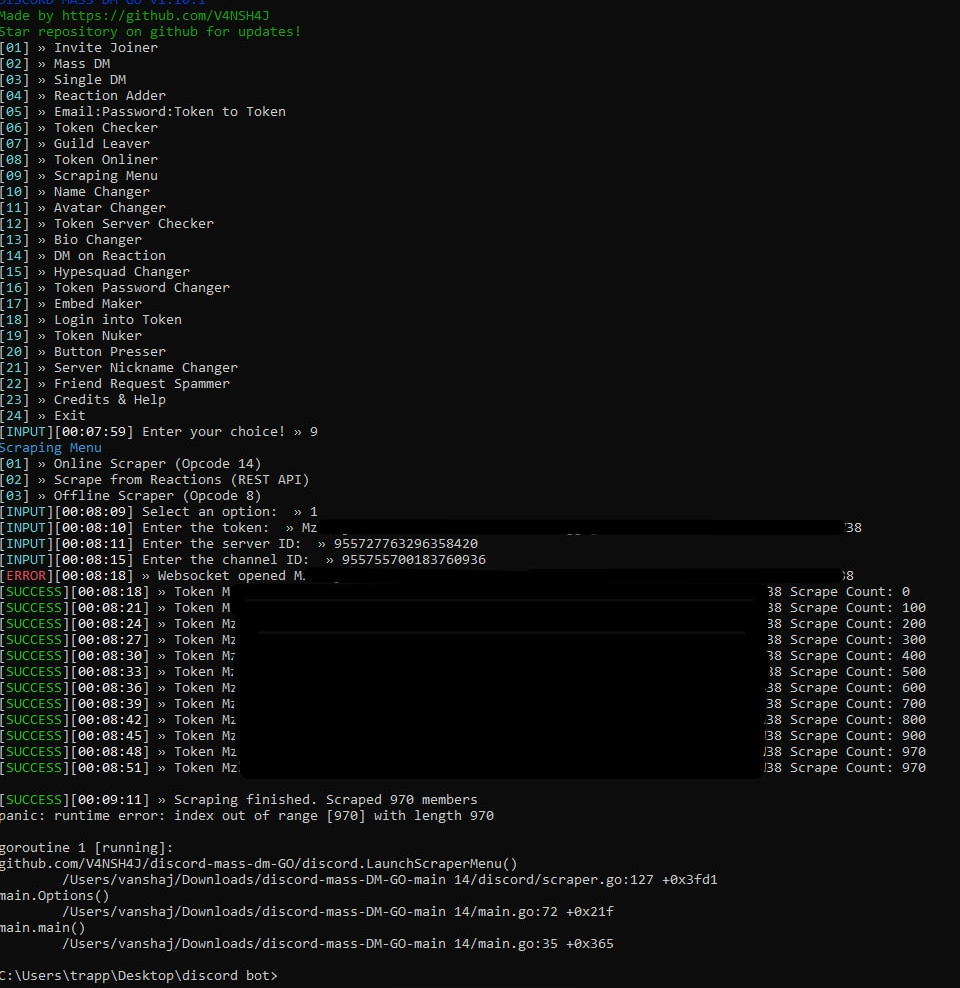Click the "Scrape Count: 600" value
The height and width of the screenshot is (988, 960).
(859, 687)
